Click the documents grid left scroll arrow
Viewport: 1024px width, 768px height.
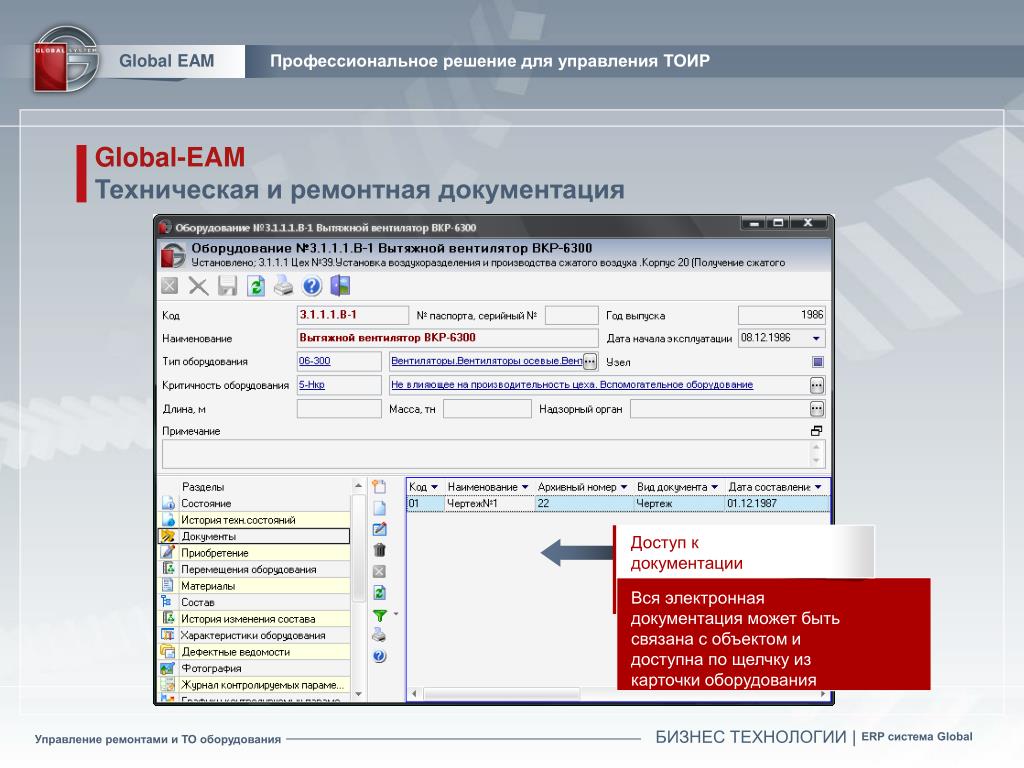(x=414, y=694)
